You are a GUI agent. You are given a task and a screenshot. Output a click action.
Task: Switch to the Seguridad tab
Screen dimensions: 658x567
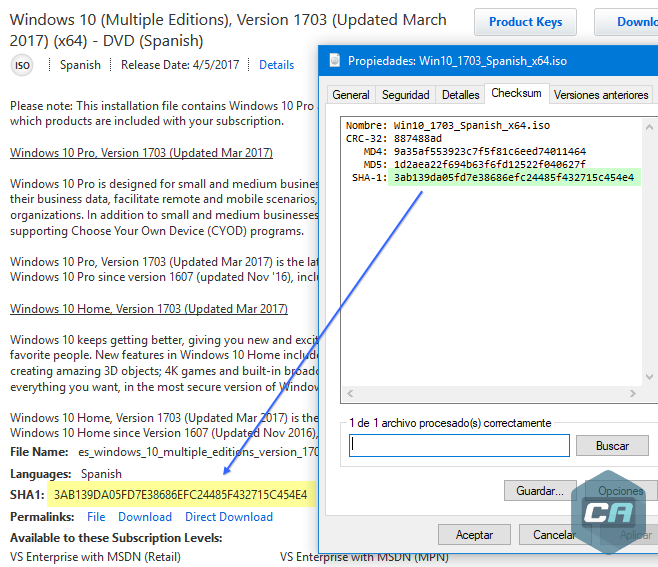click(x=405, y=95)
